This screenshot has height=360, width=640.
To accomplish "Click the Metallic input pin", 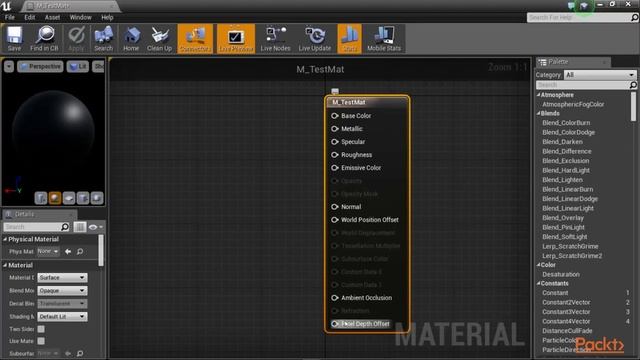I will click(x=335, y=129).
